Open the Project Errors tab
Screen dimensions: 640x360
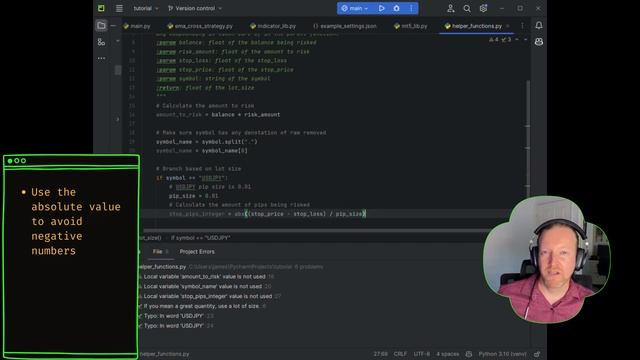point(197,251)
